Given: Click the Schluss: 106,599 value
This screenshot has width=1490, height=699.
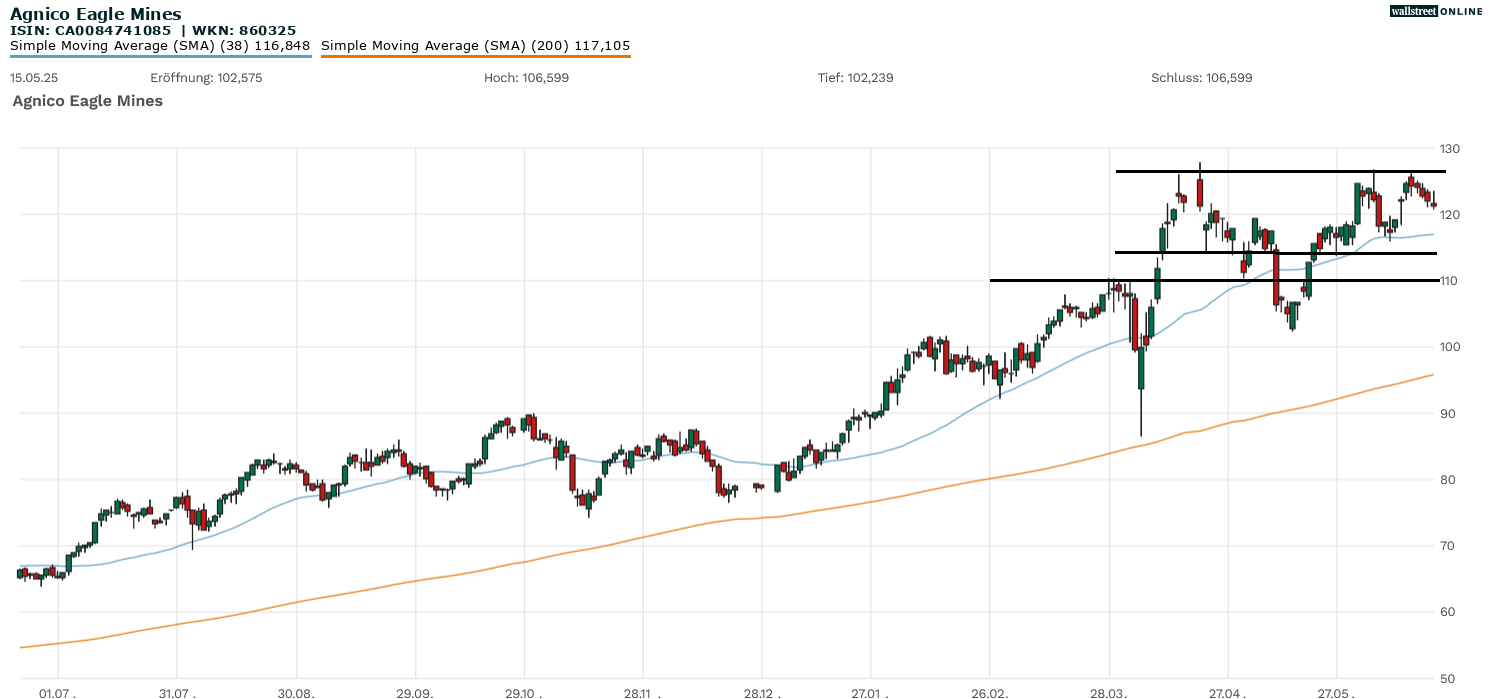Looking at the screenshot, I should [1201, 77].
